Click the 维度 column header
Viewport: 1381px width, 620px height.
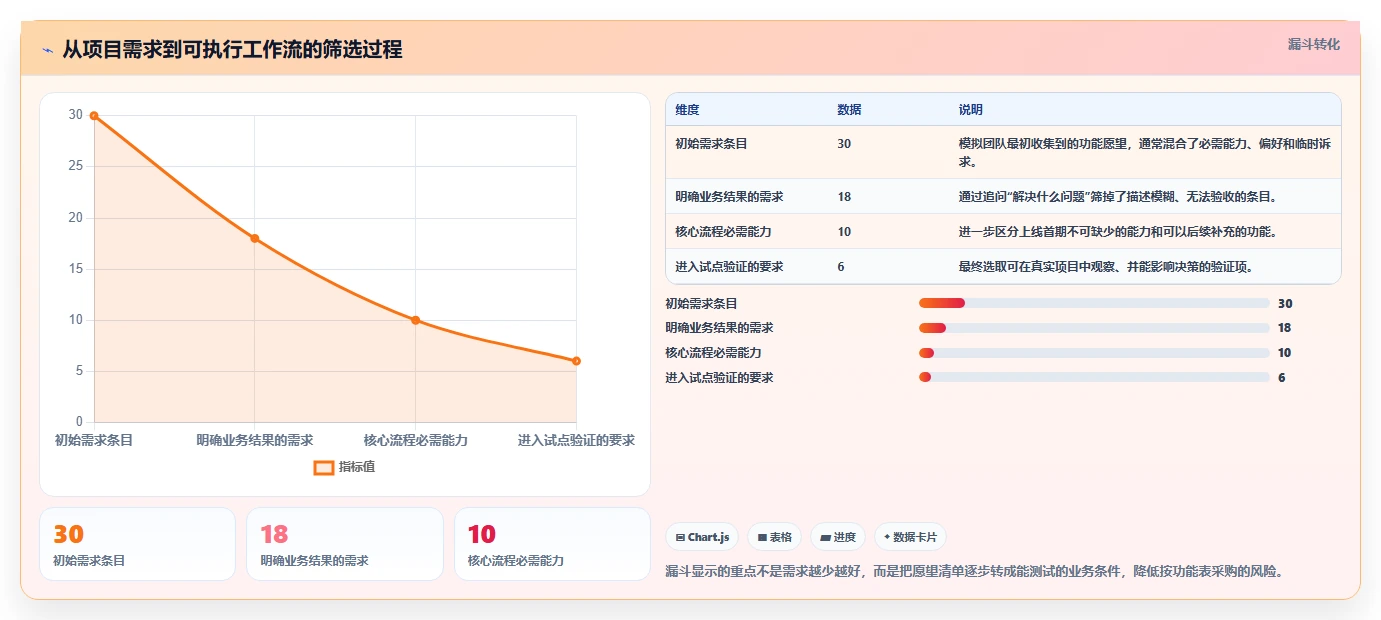[687, 110]
